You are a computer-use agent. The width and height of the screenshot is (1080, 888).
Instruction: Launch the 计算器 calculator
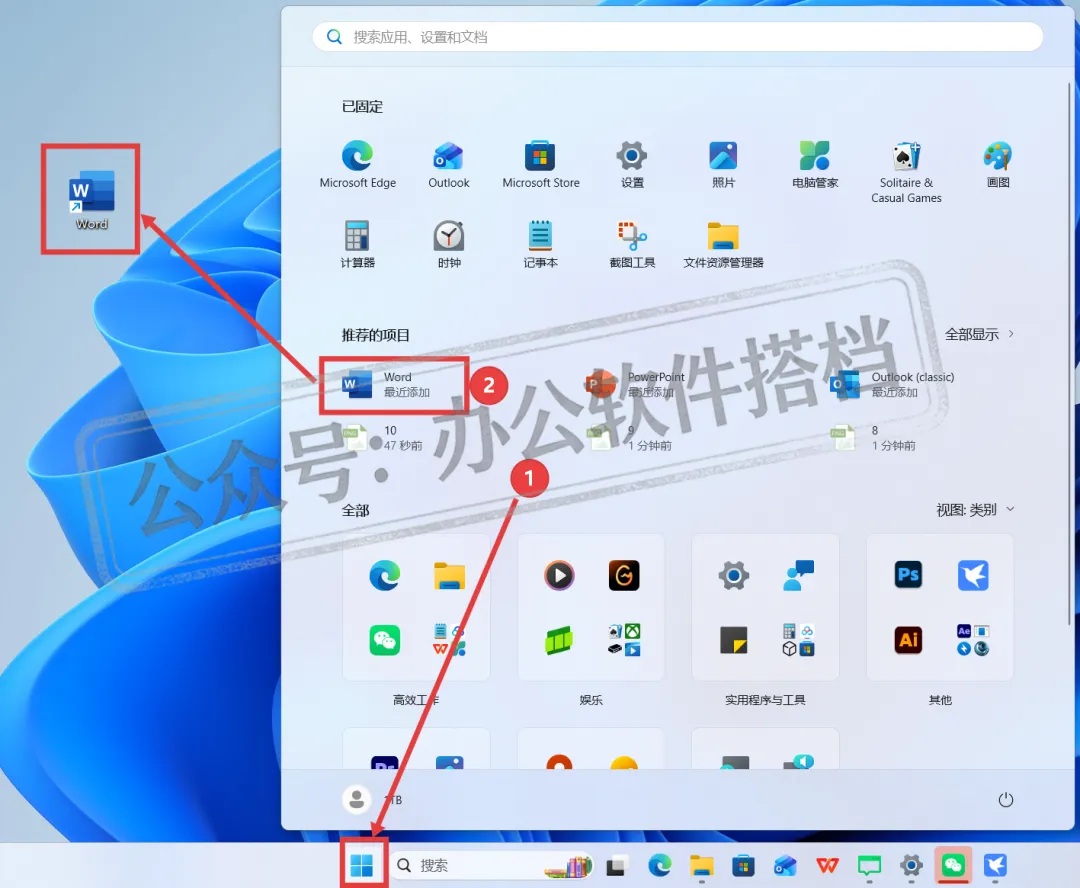(357, 244)
